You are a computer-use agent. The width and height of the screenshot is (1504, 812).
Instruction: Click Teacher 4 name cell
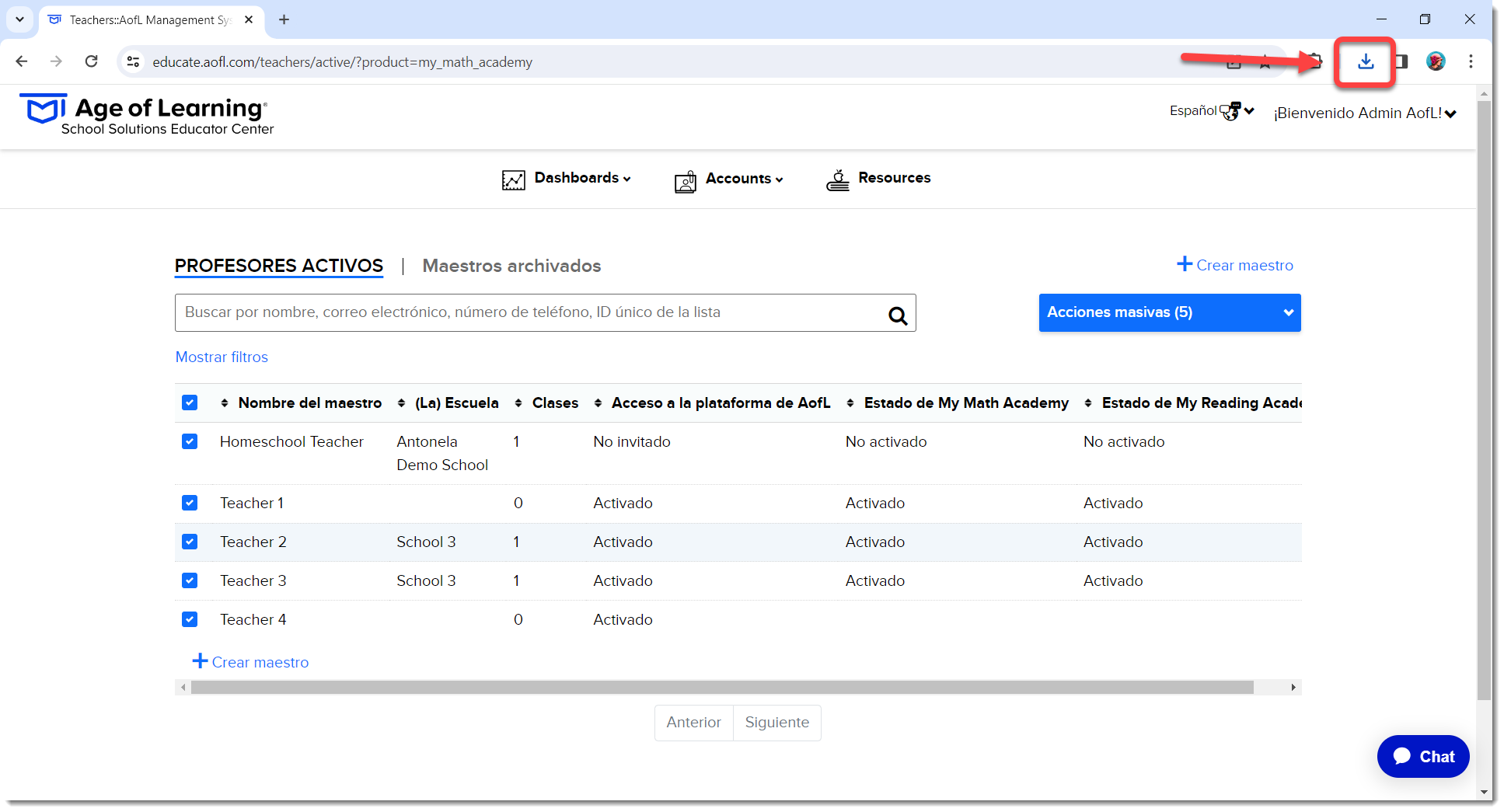point(253,619)
